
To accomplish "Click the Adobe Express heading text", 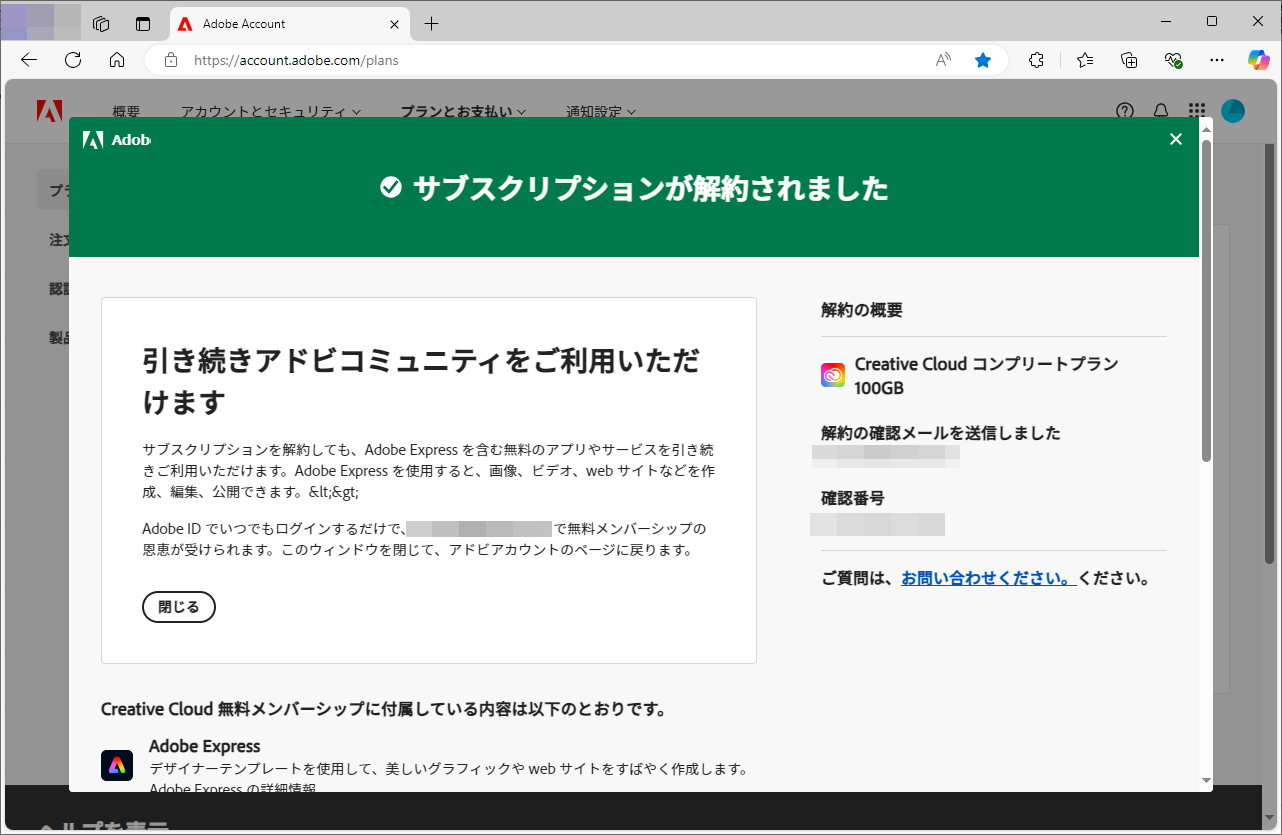I will tap(204, 746).
